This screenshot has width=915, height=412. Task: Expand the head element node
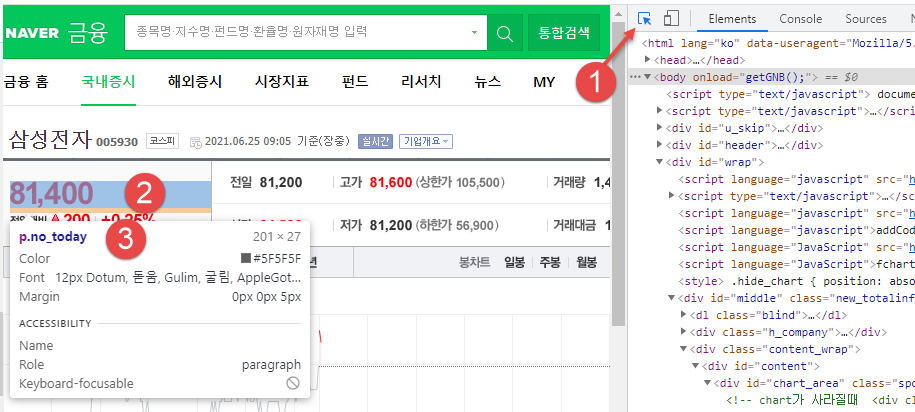647,60
